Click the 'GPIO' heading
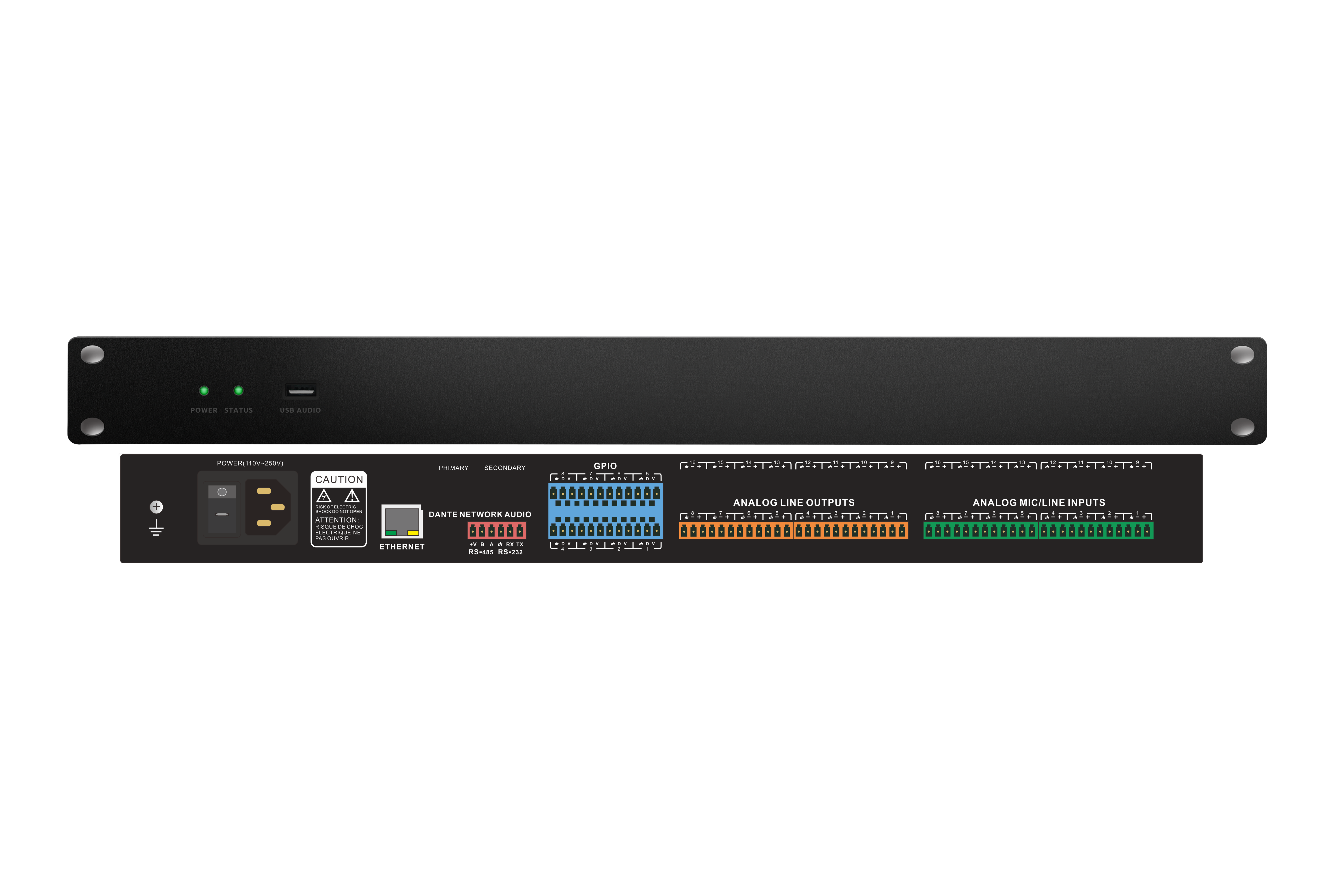Viewport: 1344px width, 896px height. (x=606, y=466)
